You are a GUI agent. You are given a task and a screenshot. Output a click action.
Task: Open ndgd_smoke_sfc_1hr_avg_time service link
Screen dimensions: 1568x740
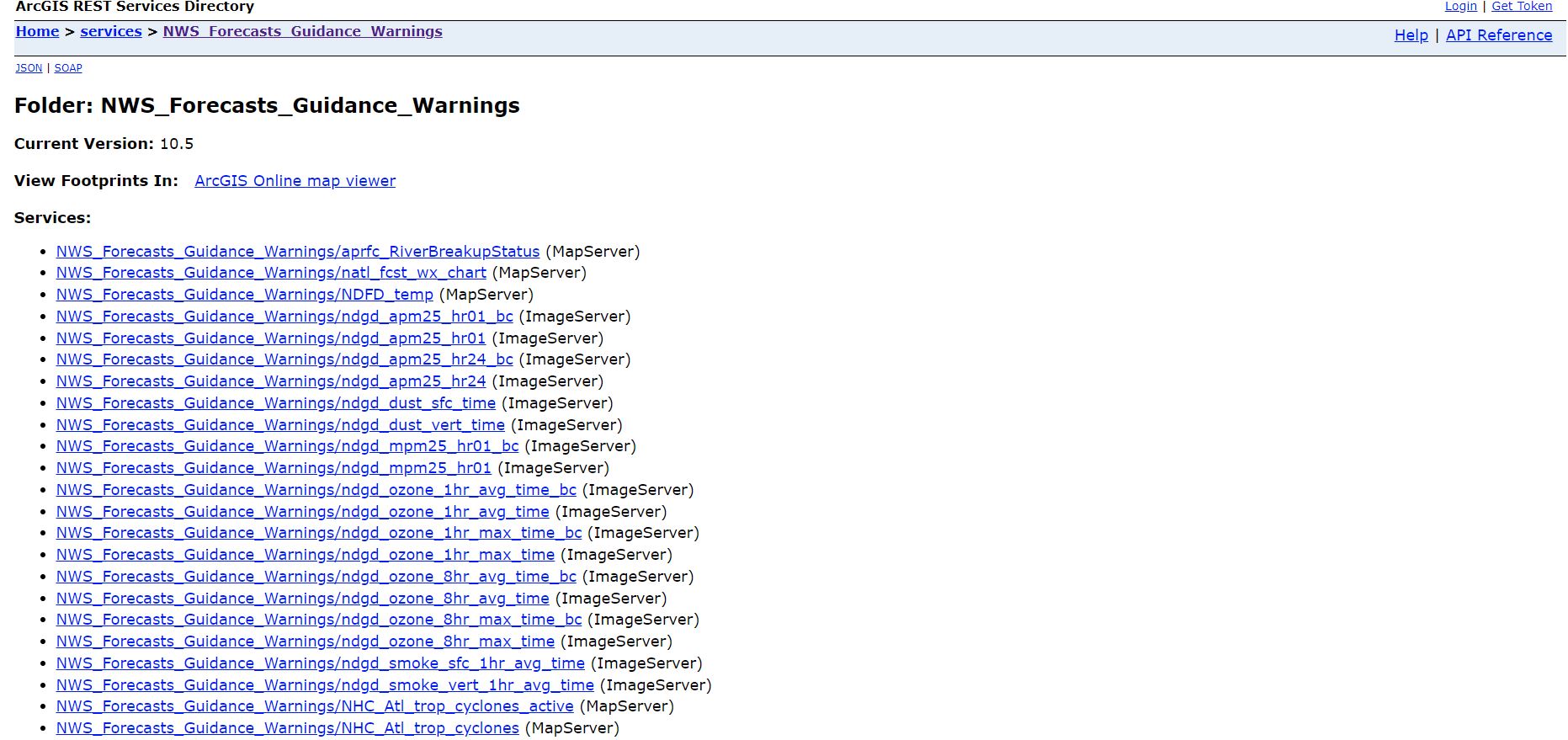coord(321,663)
